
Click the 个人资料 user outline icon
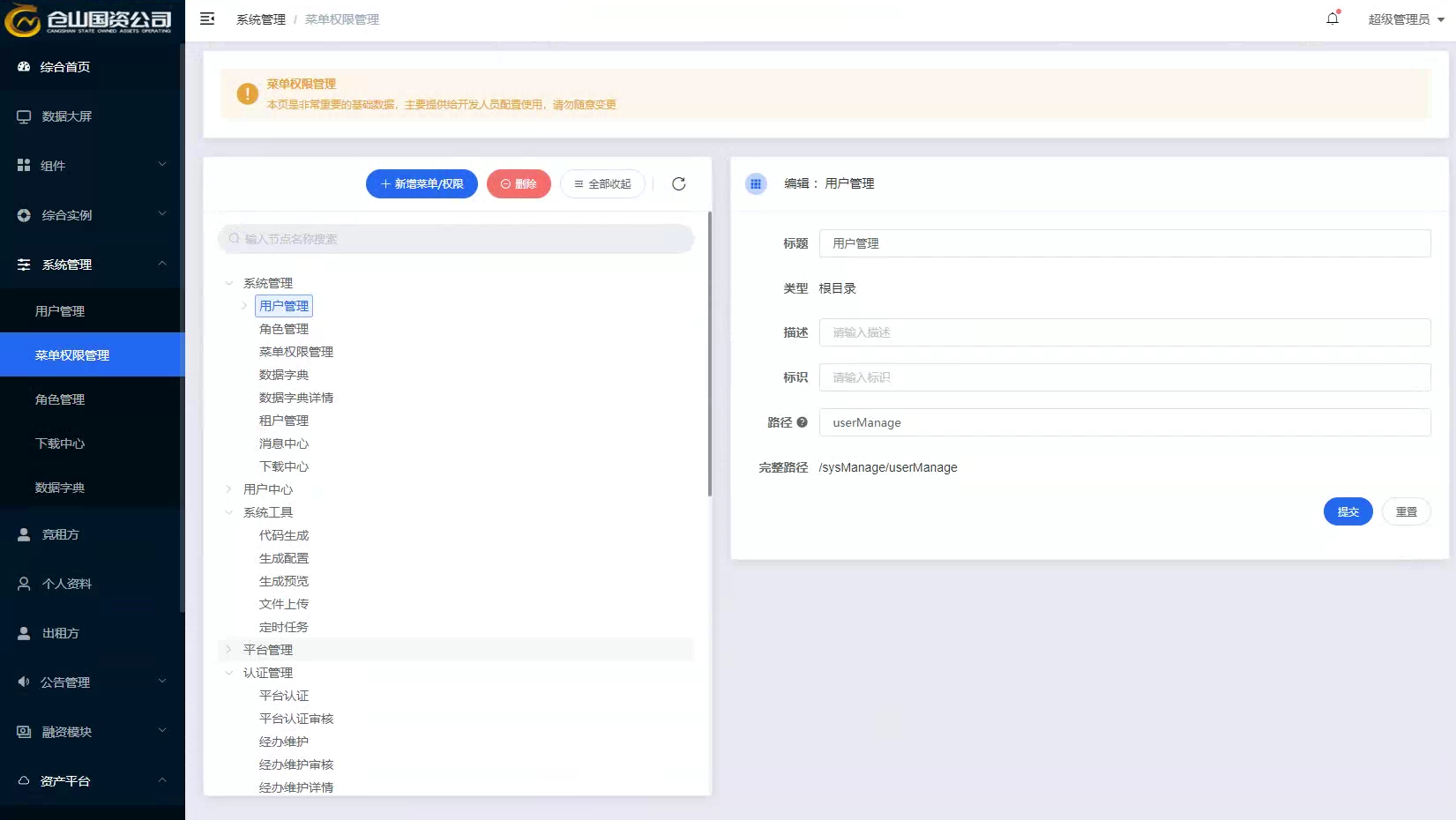click(24, 584)
